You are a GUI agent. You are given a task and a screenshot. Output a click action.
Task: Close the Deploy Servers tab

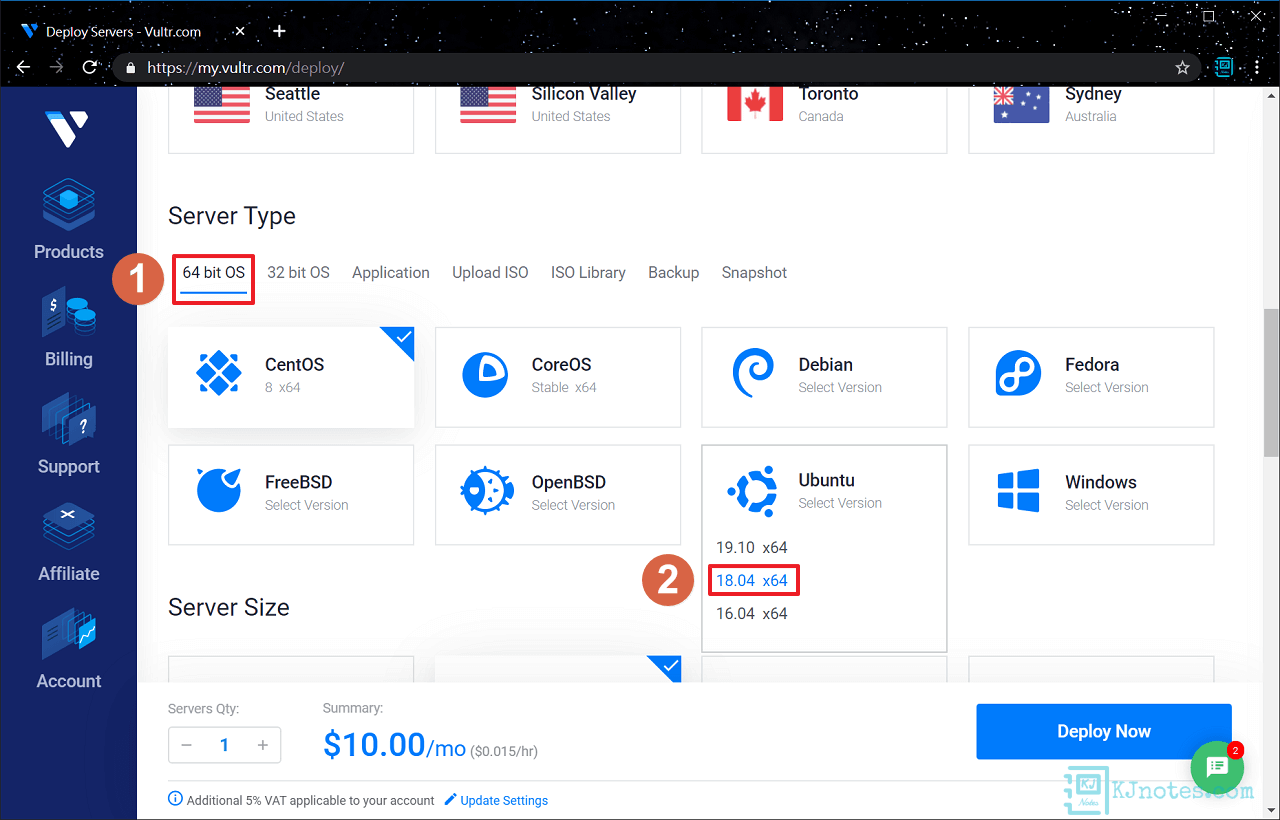click(238, 31)
